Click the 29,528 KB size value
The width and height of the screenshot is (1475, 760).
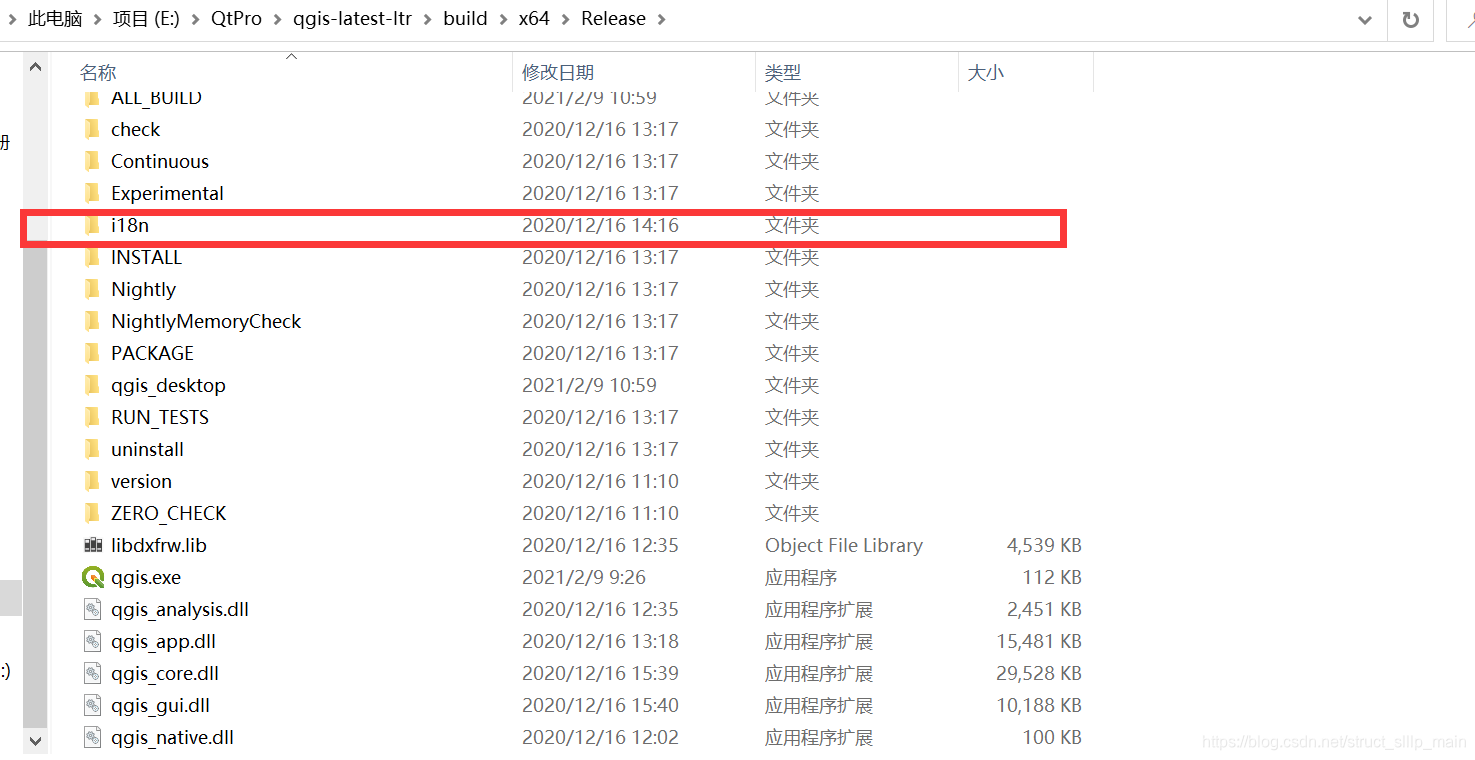pyautogui.click(x=1039, y=673)
